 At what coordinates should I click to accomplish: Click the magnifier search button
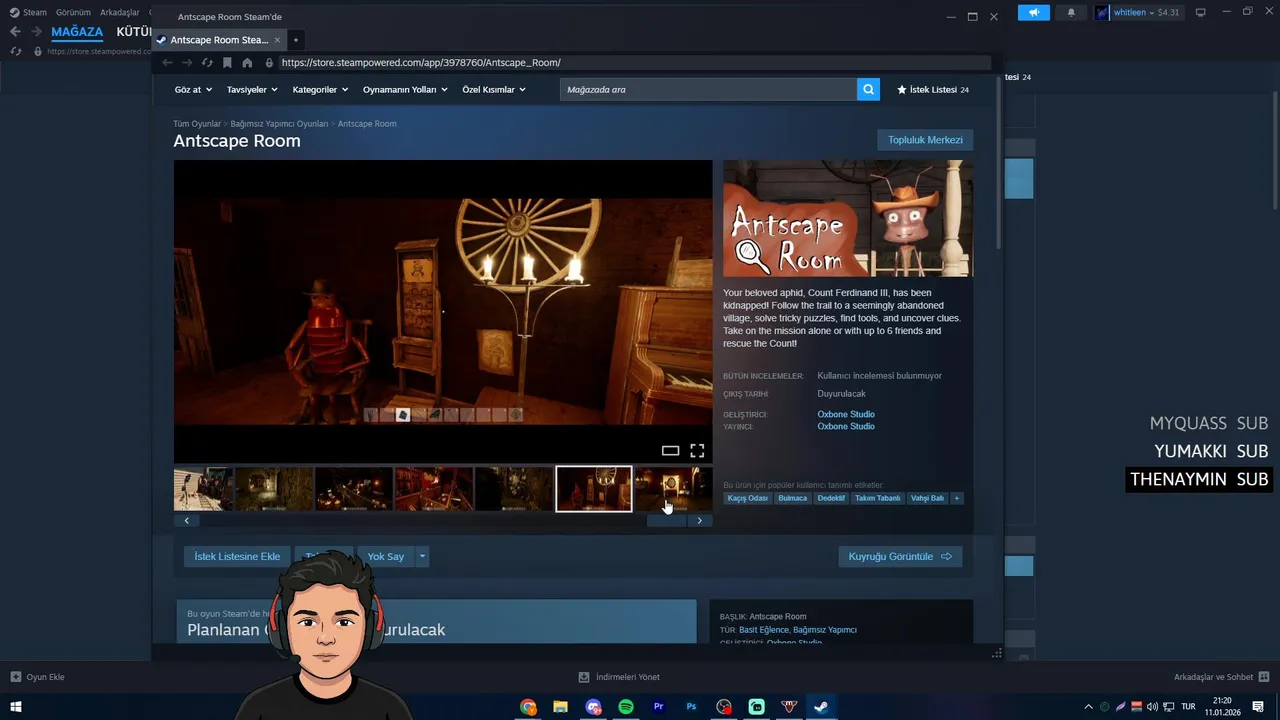pyautogui.click(x=868, y=89)
